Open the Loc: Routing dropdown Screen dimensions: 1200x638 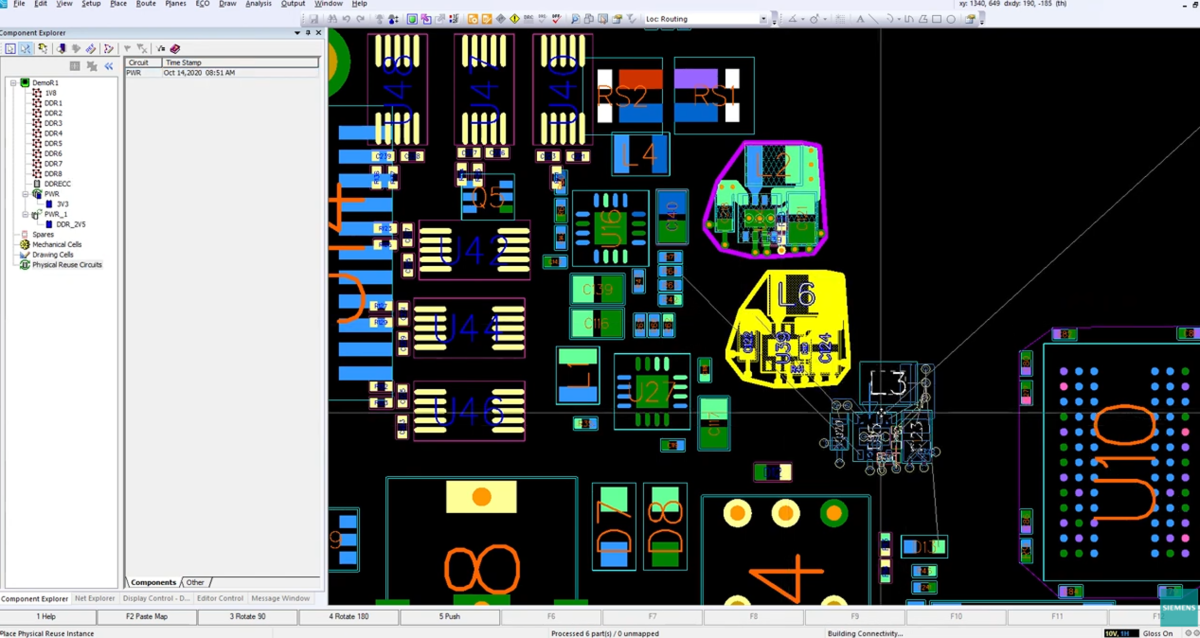pyautogui.click(x=763, y=19)
